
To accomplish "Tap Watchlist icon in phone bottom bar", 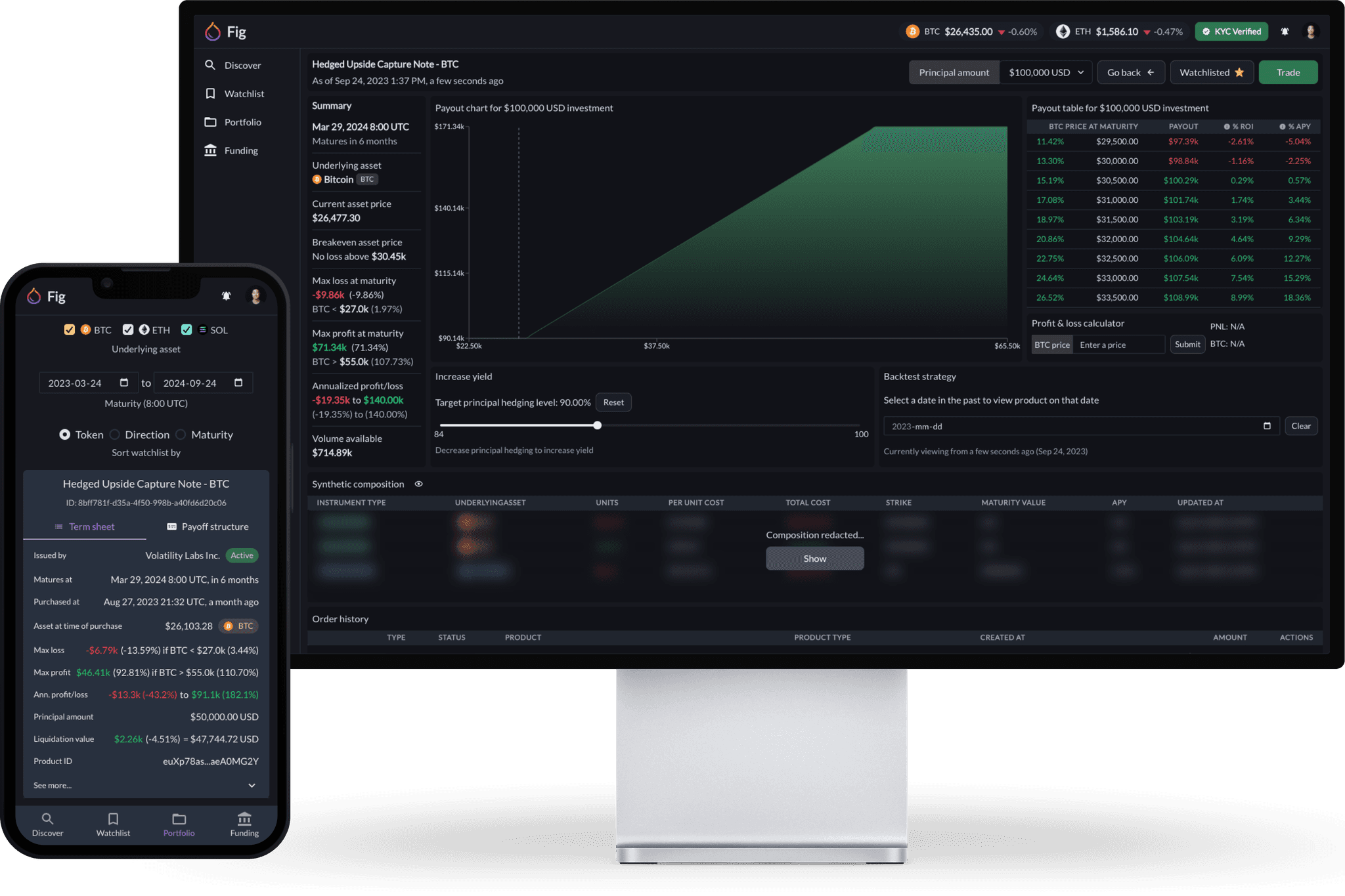I will [x=113, y=819].
